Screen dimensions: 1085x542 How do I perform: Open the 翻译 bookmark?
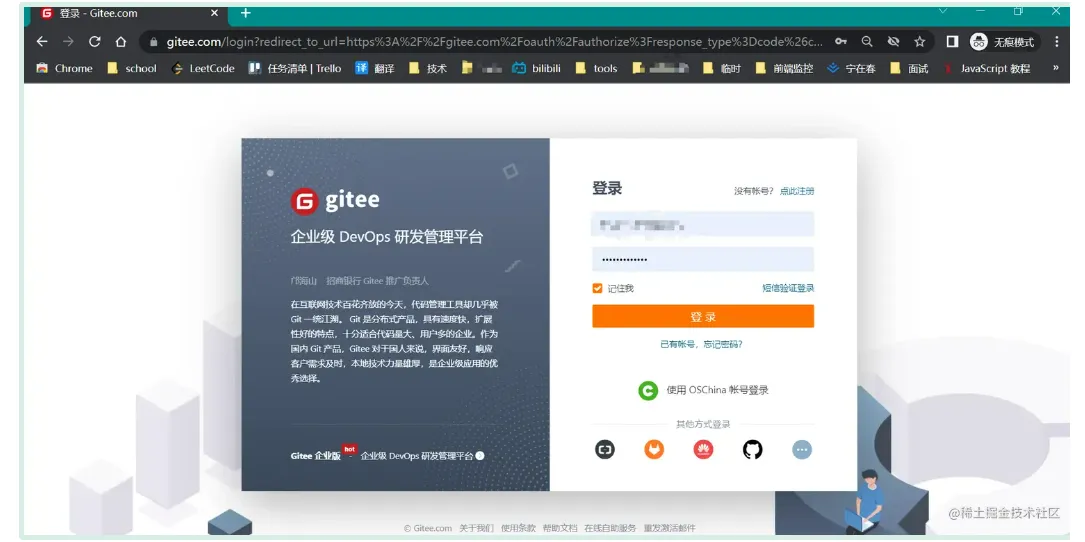[x=375, y=69]
